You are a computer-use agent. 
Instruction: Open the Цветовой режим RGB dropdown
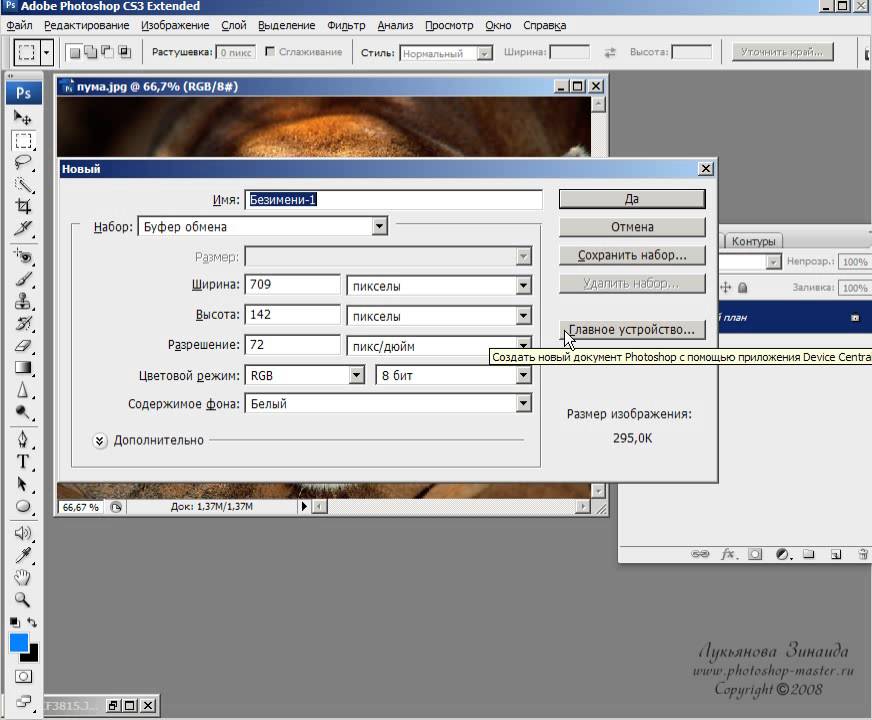[x=356, y=376]
